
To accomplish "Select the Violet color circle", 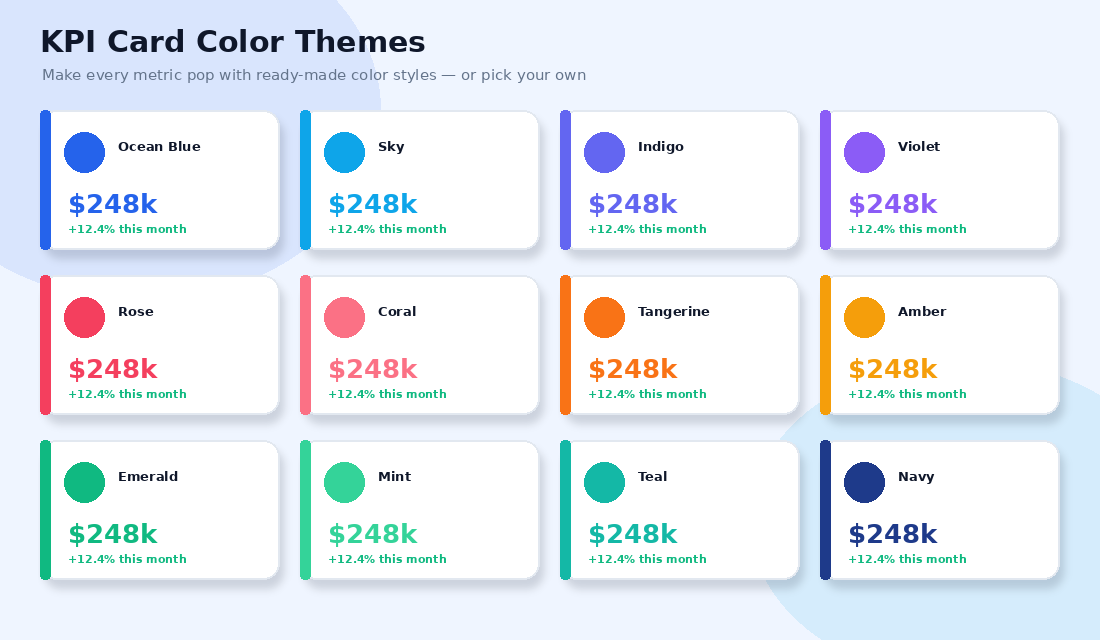I will tap(864, 152).
